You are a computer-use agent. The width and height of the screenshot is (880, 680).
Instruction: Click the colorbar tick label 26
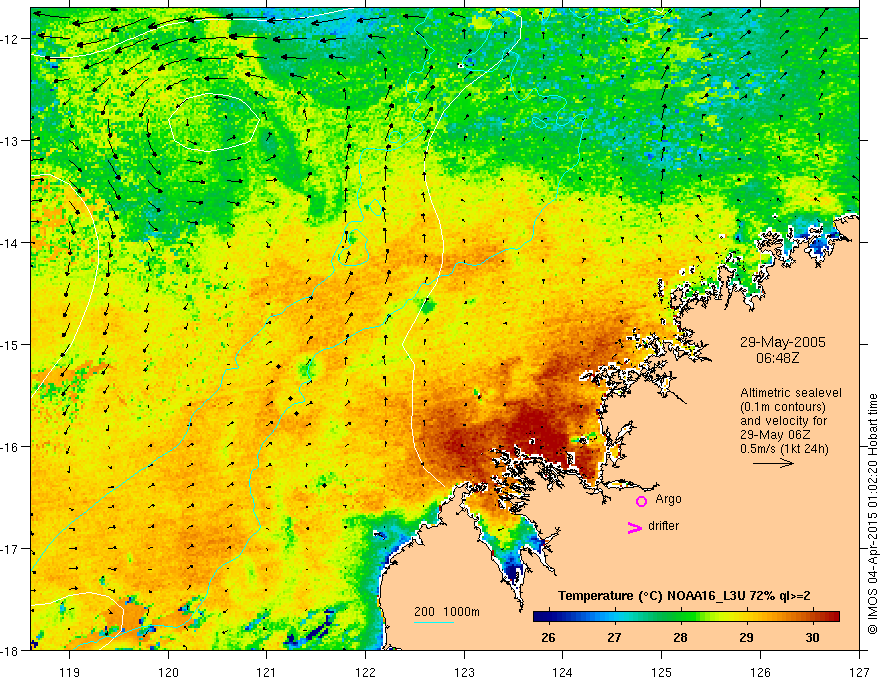pyautogui.click(x=548, y=637)
